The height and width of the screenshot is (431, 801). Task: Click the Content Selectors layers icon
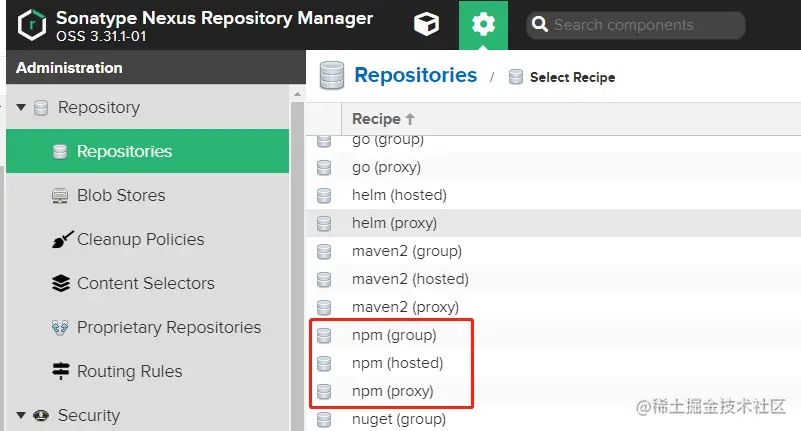(61, 283)
